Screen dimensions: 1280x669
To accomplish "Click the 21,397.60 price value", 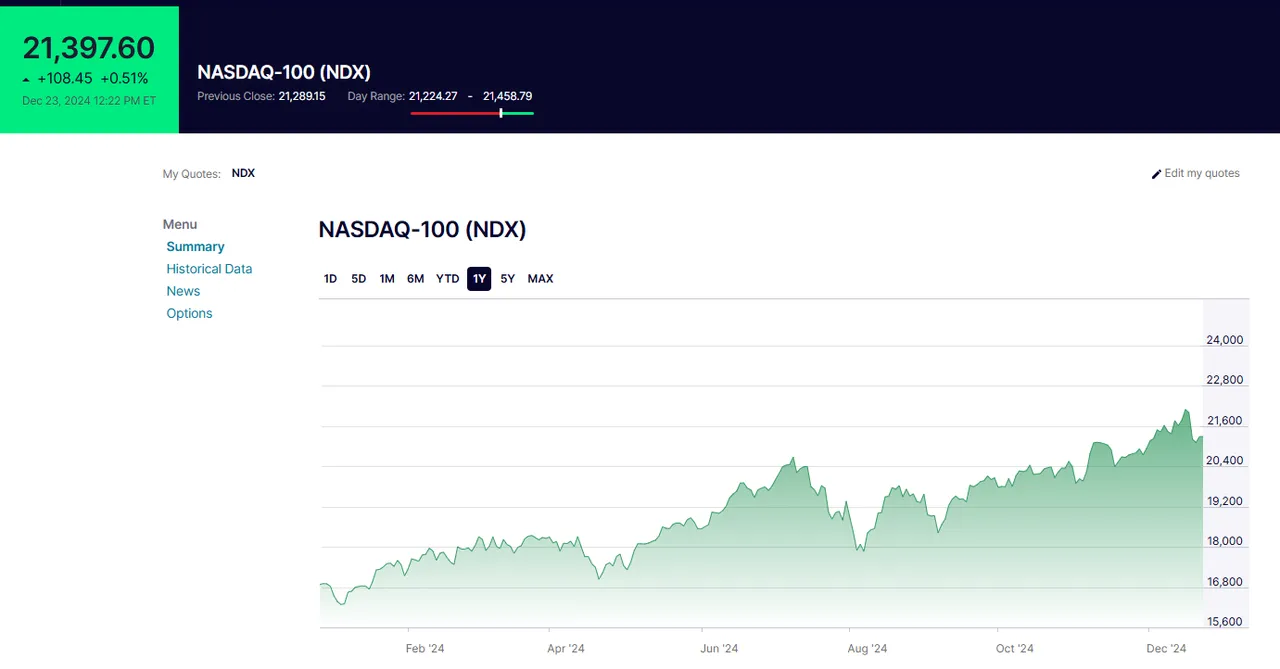I will (x=89, y=48).
